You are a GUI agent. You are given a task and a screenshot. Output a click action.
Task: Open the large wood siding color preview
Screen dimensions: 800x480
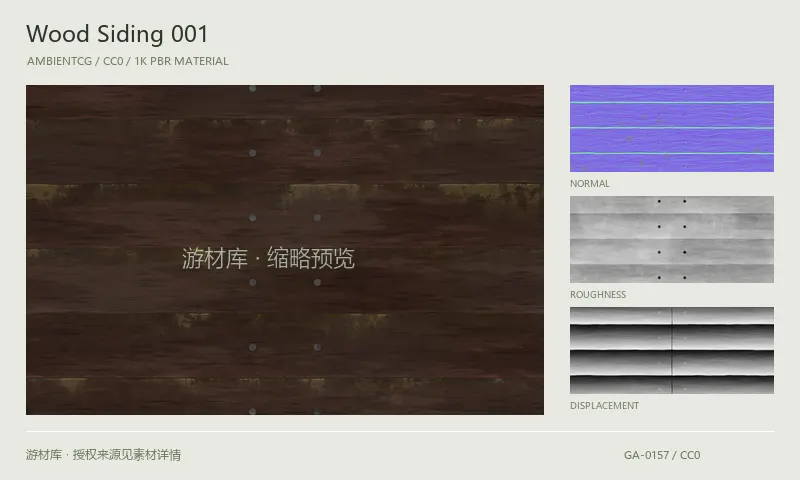point(285,249)
